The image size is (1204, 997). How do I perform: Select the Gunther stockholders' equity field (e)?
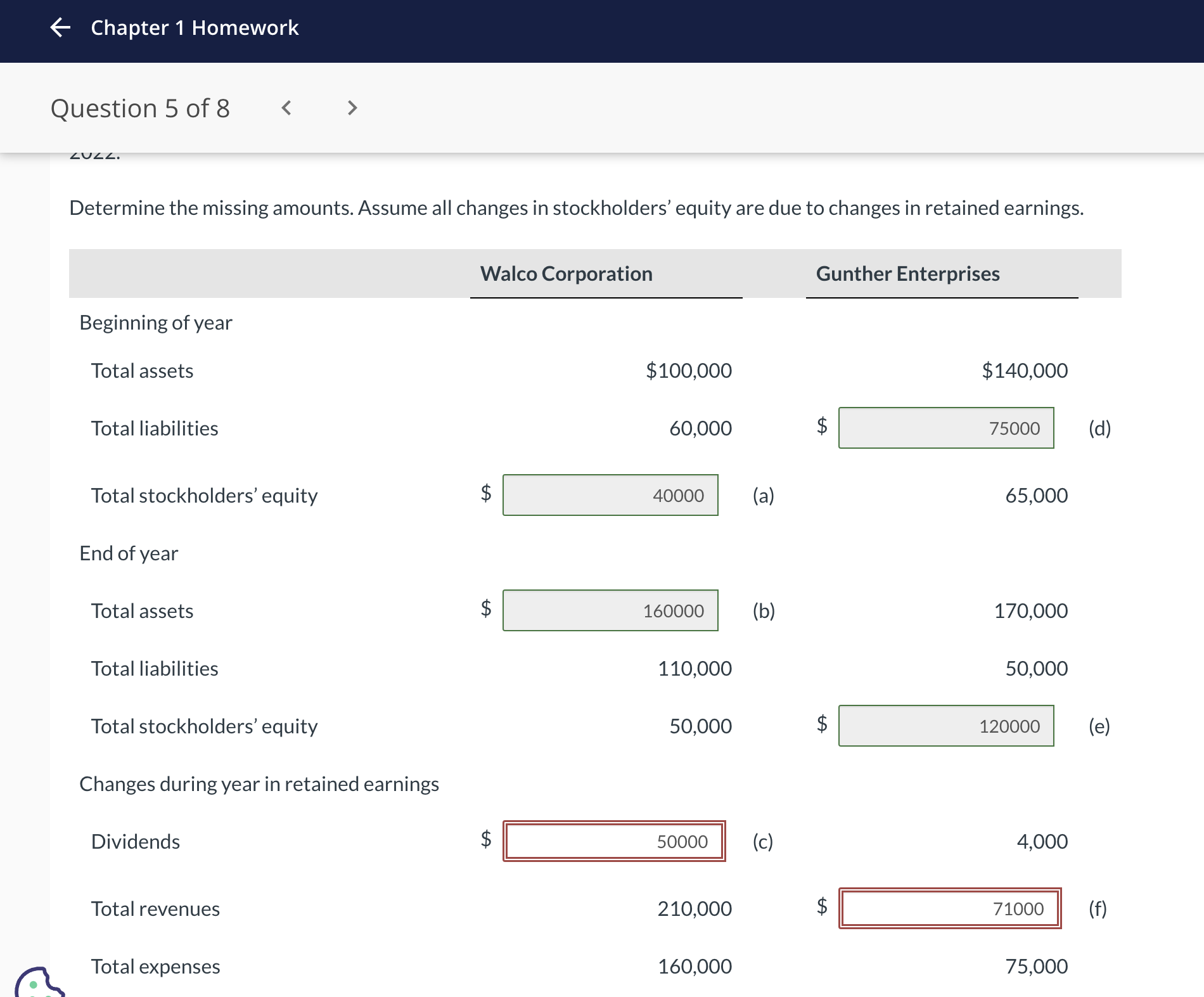[x=946, y=726]
